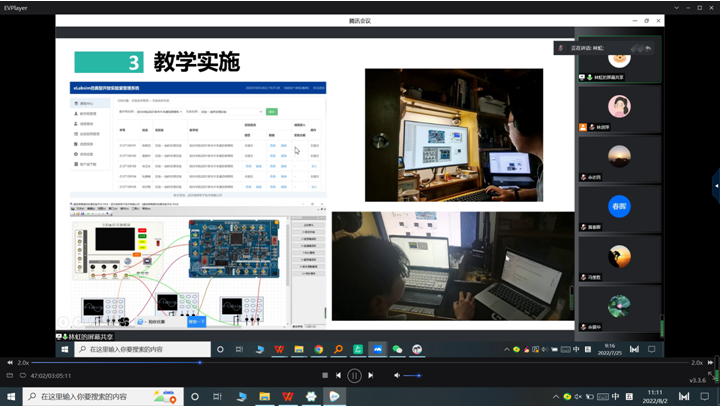This screenshot has width=720, height=406.
Task: Skip to the next video in EVPlayer
Action: click(370, 375)
